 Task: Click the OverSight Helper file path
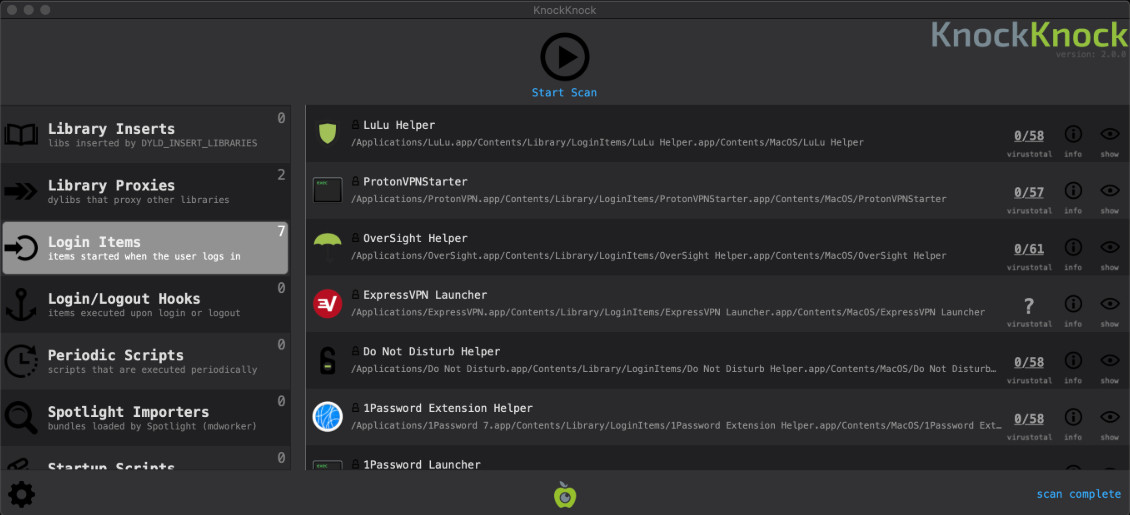(649, 256)
